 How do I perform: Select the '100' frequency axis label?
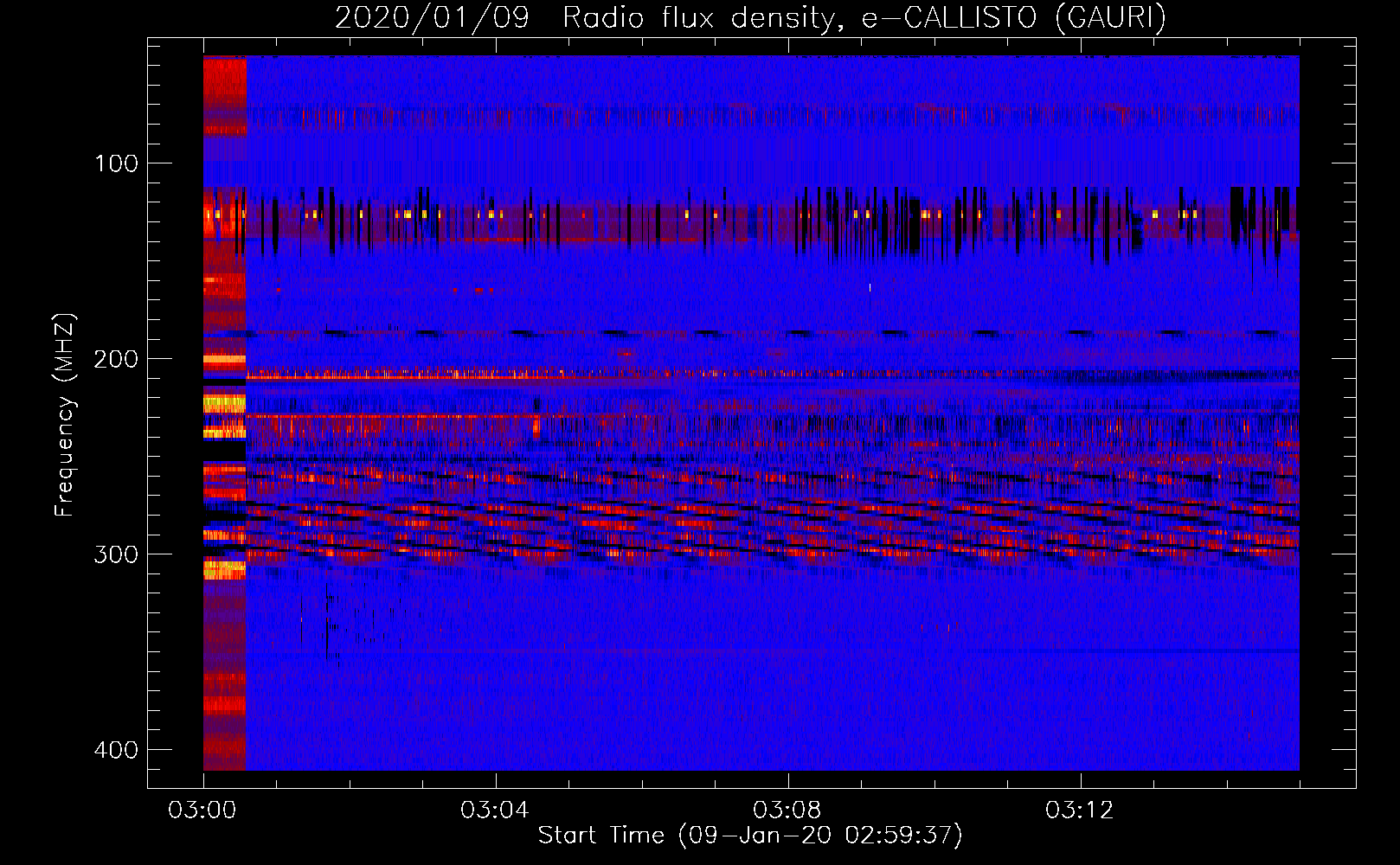click(x=116, y=163)
